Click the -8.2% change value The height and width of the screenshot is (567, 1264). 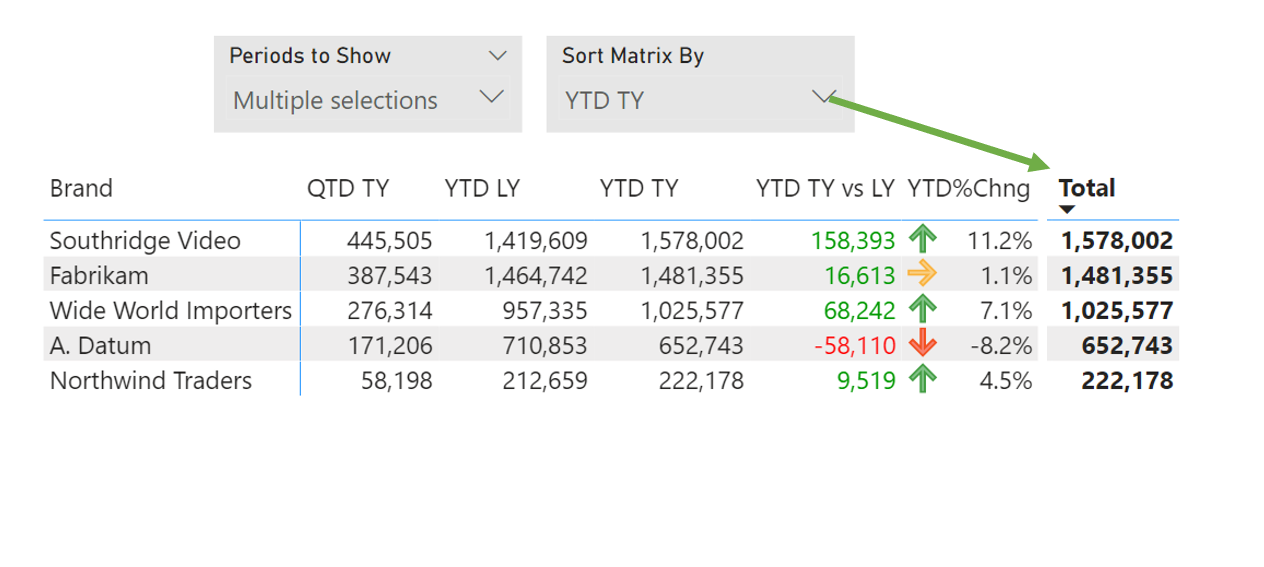tap(1001, 346)
